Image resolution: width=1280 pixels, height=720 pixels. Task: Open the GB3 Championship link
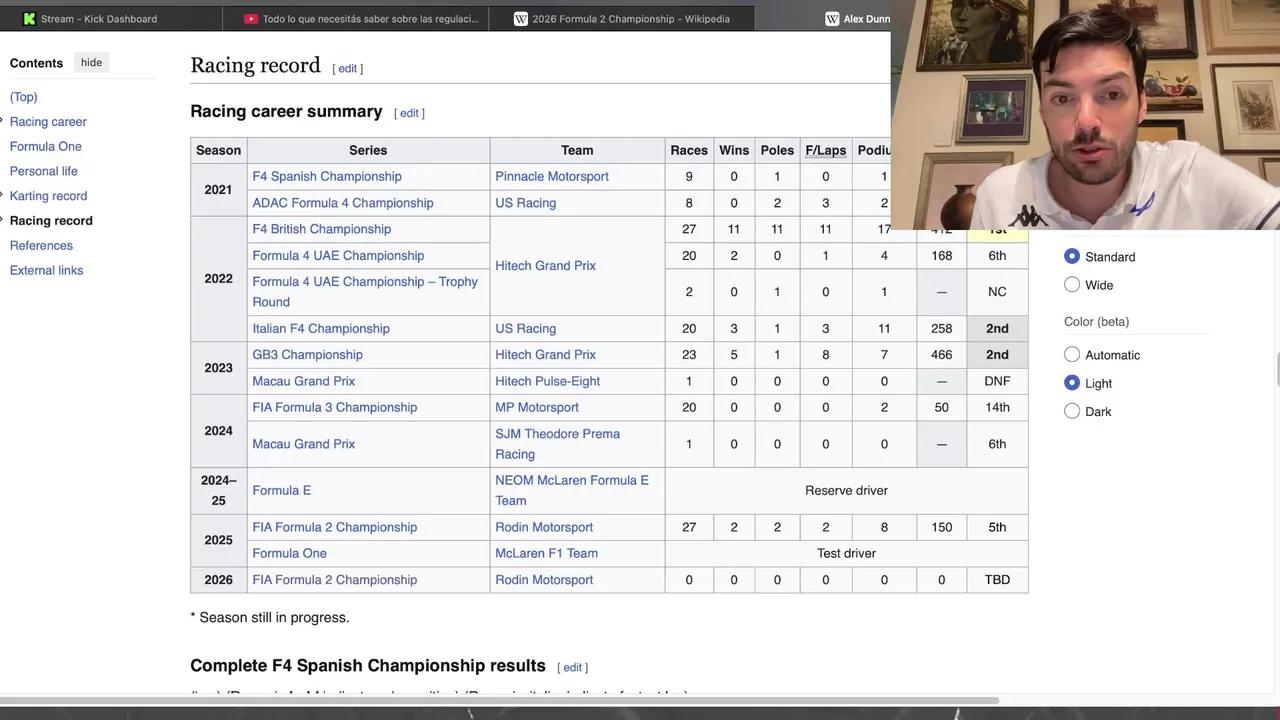pos(307,355)
